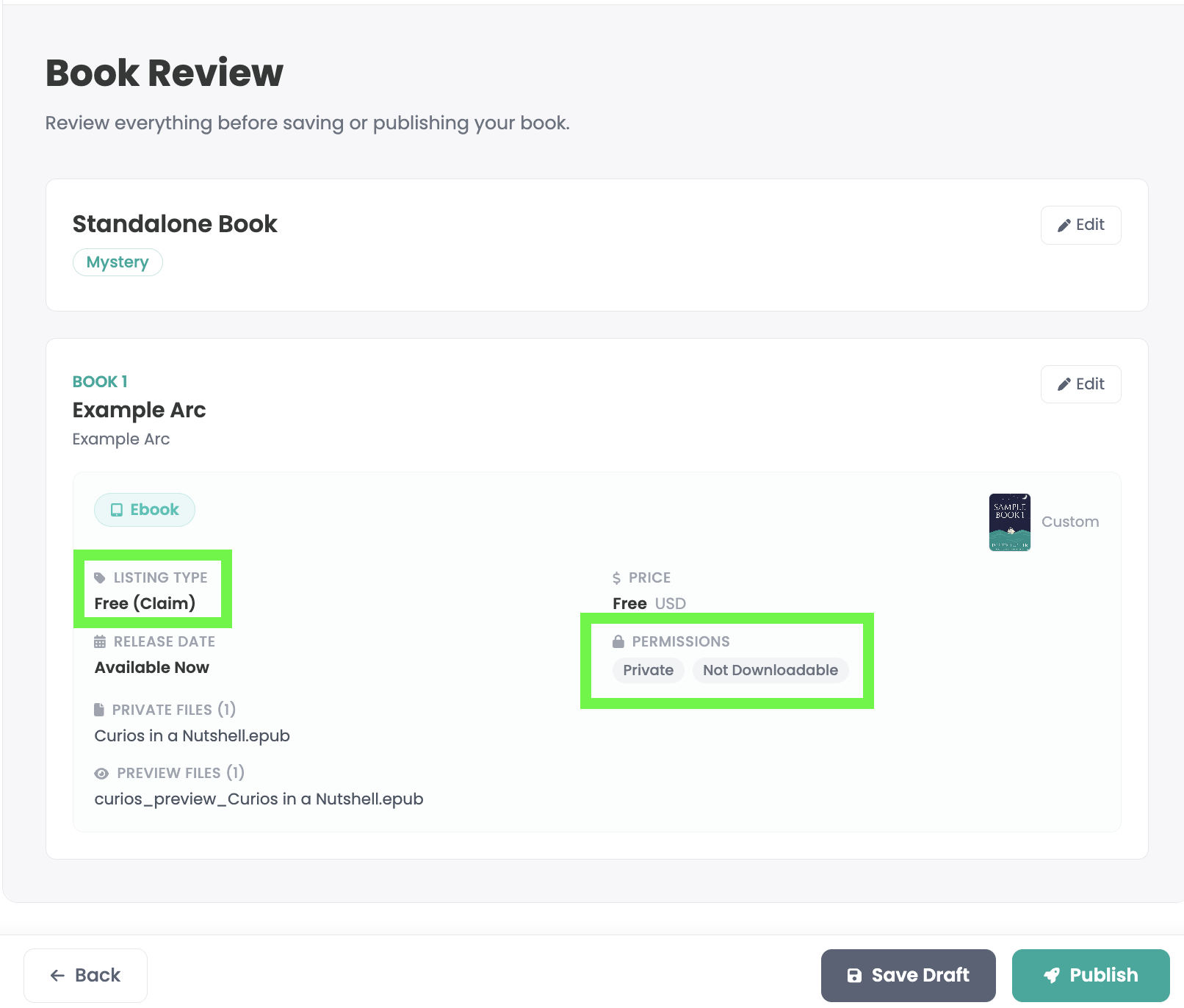Select the 'Curios in a Nutshell.epub' private file

coord(192,736)
